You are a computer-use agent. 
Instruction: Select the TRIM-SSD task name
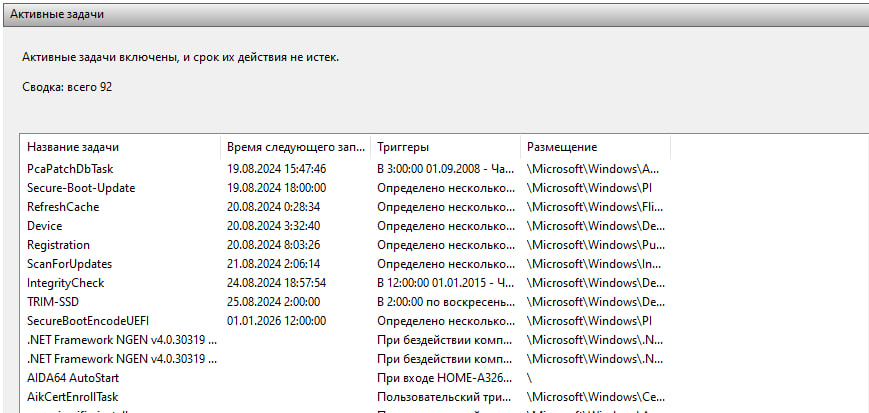(x=56, y=302)
